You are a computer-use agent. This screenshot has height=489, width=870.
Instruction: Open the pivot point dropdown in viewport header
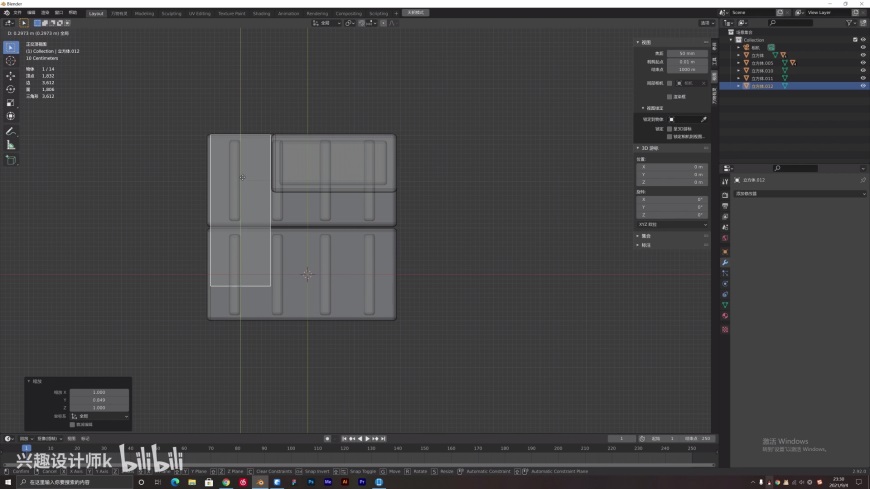[350, 23]
